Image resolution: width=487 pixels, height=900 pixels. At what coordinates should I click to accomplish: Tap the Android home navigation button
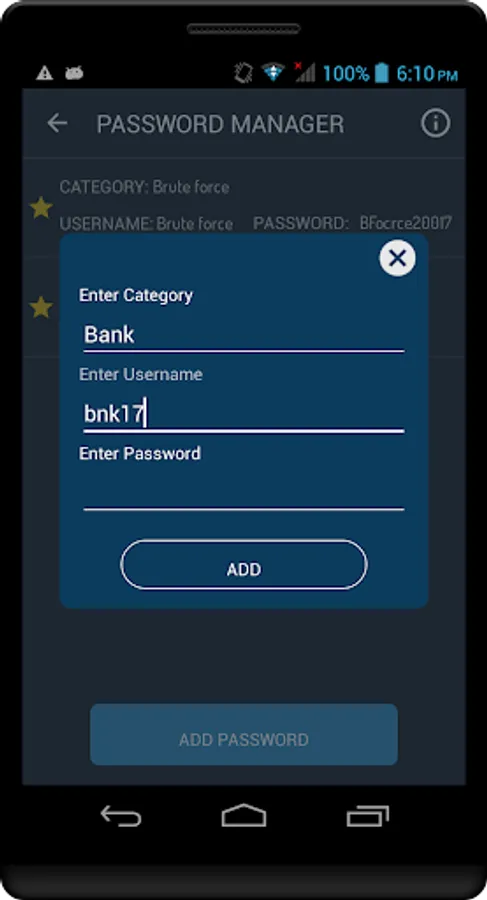pyautogui.click(x=244, y=815)
